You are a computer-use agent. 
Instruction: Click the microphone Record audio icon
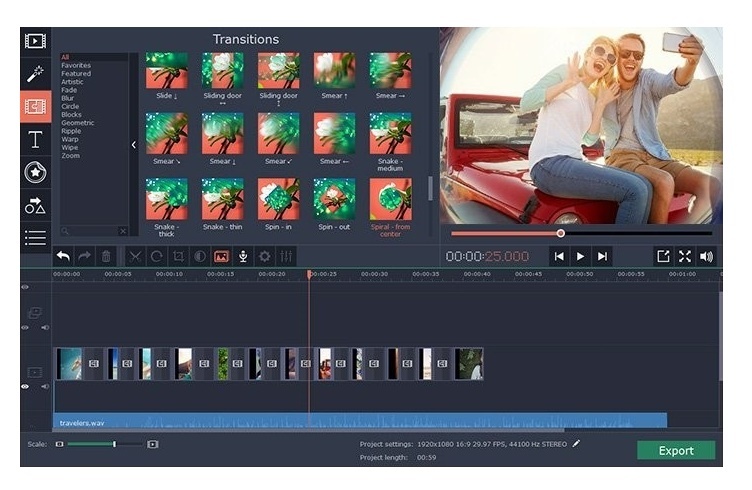click(x=243, y=257)
